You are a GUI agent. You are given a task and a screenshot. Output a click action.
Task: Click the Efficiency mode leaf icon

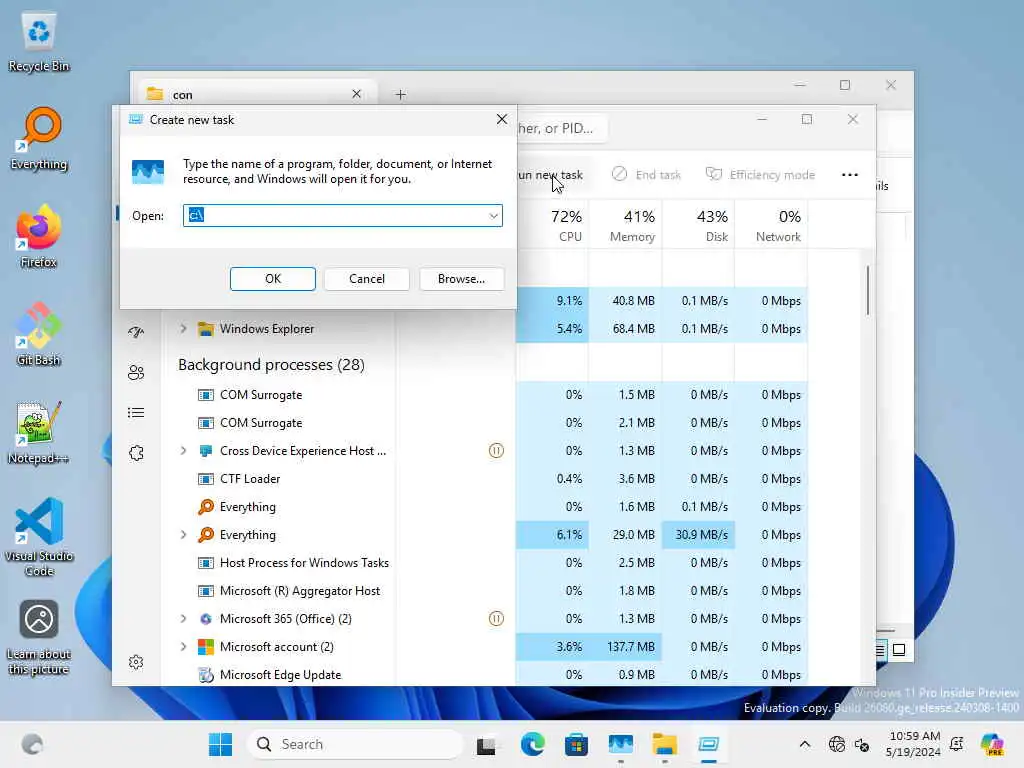714,174
